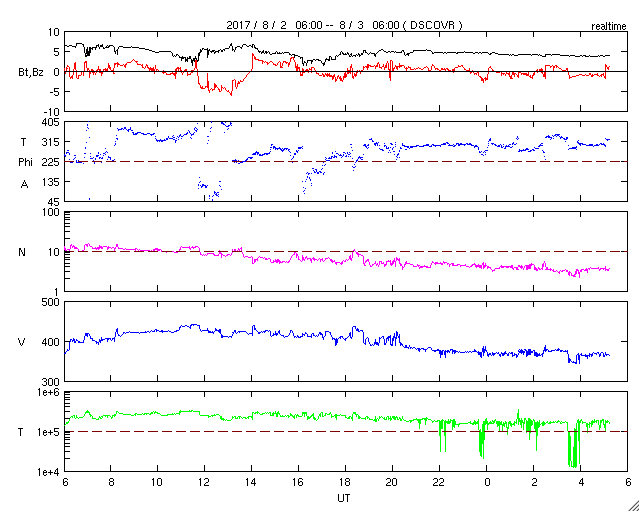Click the '18' hour label on the time axis
Viewport: 640px width, 512px height.
point(345,483)
